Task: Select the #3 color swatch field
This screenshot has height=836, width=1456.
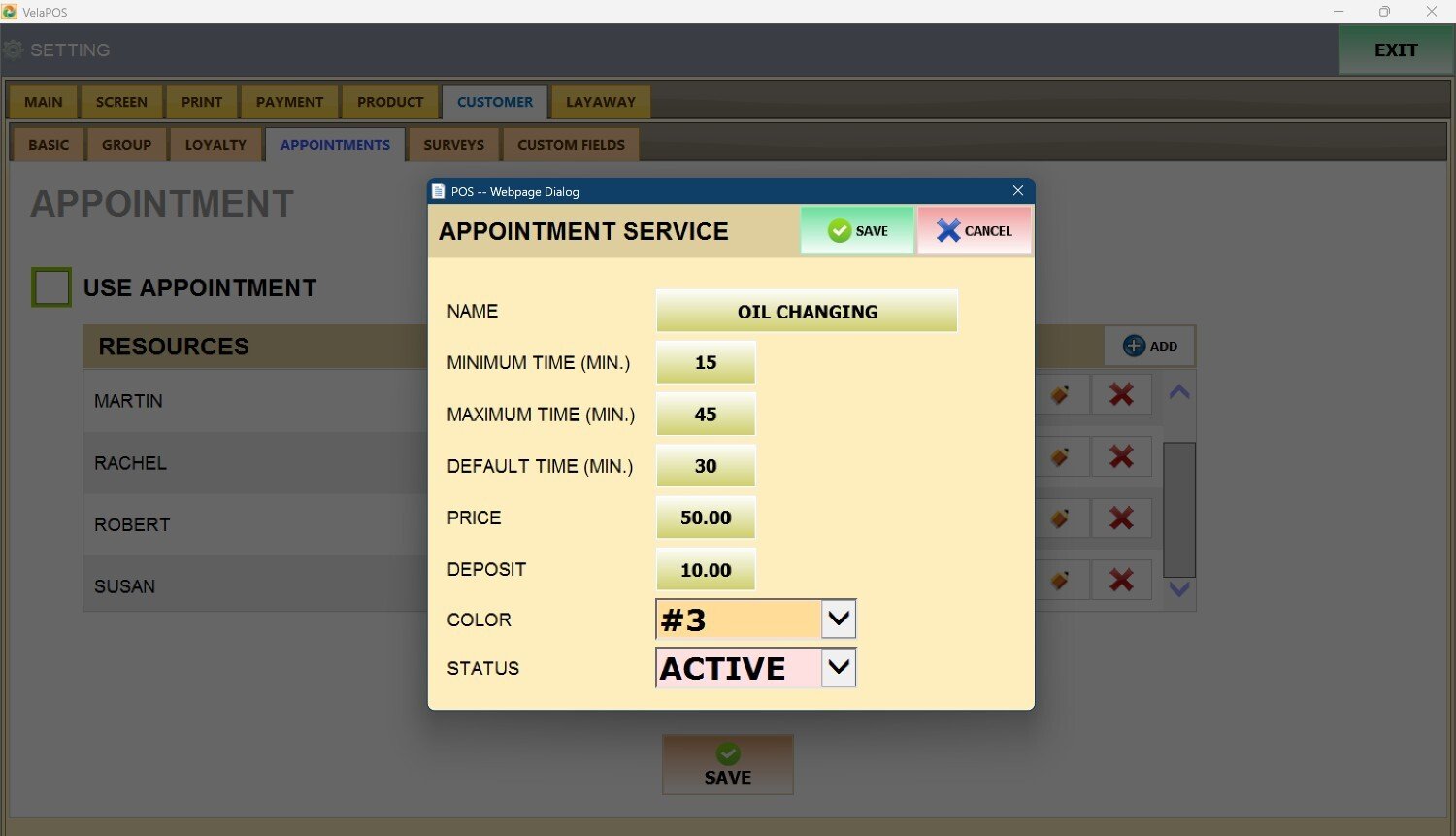Action: point(739,619)
